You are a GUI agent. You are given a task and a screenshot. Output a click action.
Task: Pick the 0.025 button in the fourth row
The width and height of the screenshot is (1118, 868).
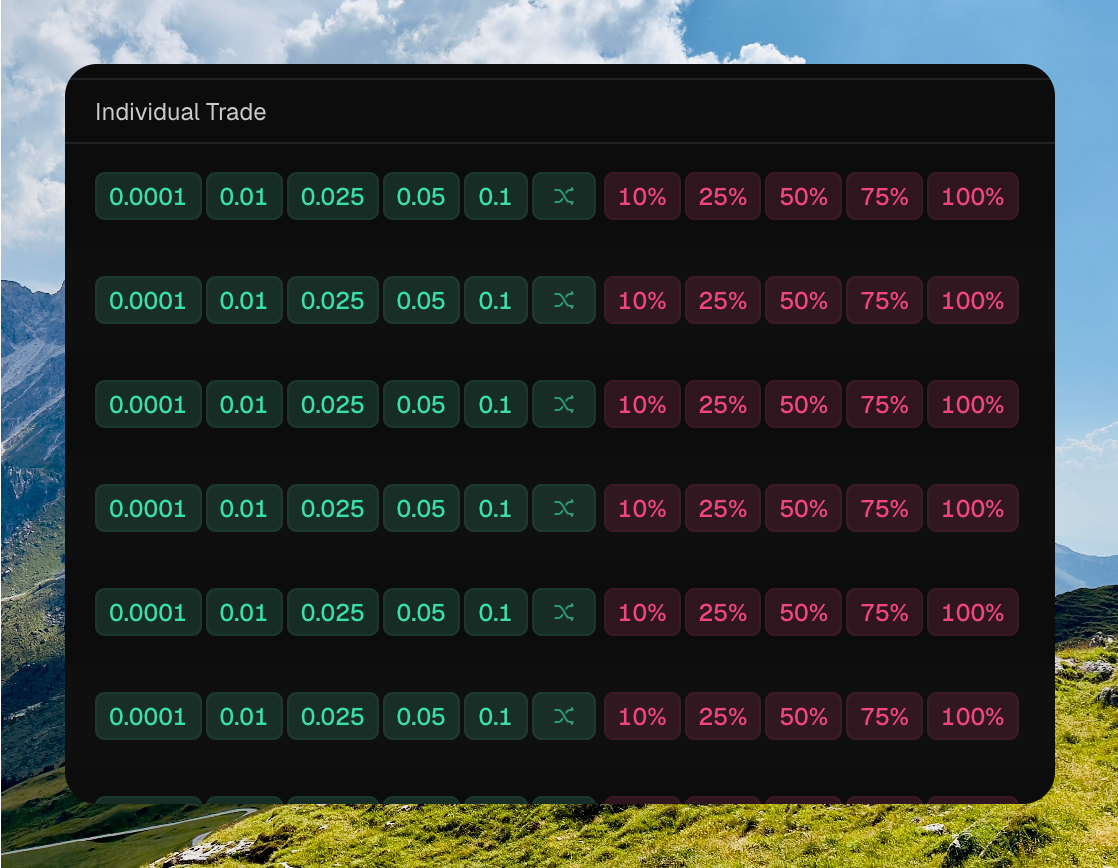(x=332, y=509)
